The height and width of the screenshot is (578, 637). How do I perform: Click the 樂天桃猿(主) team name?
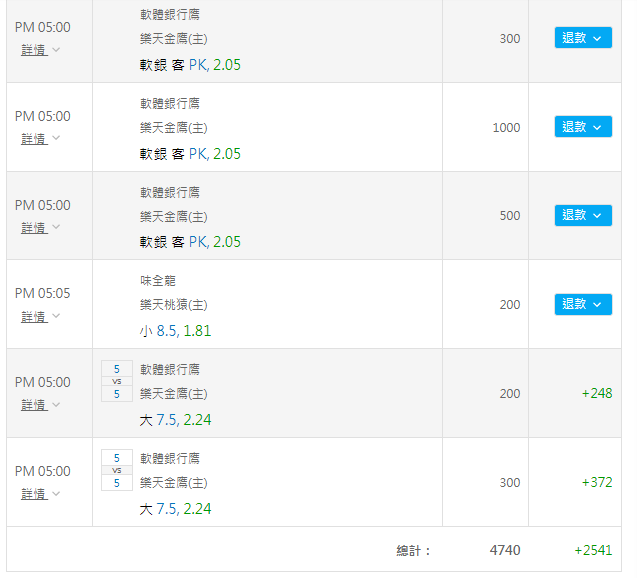click(173, 305)
